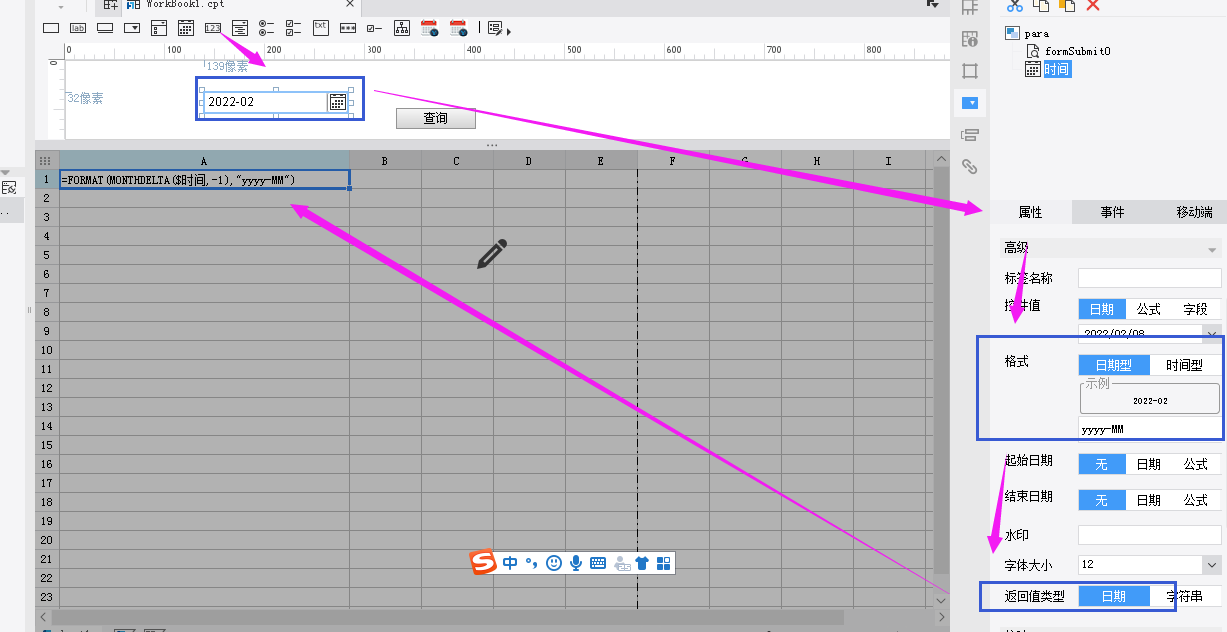Choose 日期型 format
This screenshot has height=632, width=1227.
click(1114, 366)
